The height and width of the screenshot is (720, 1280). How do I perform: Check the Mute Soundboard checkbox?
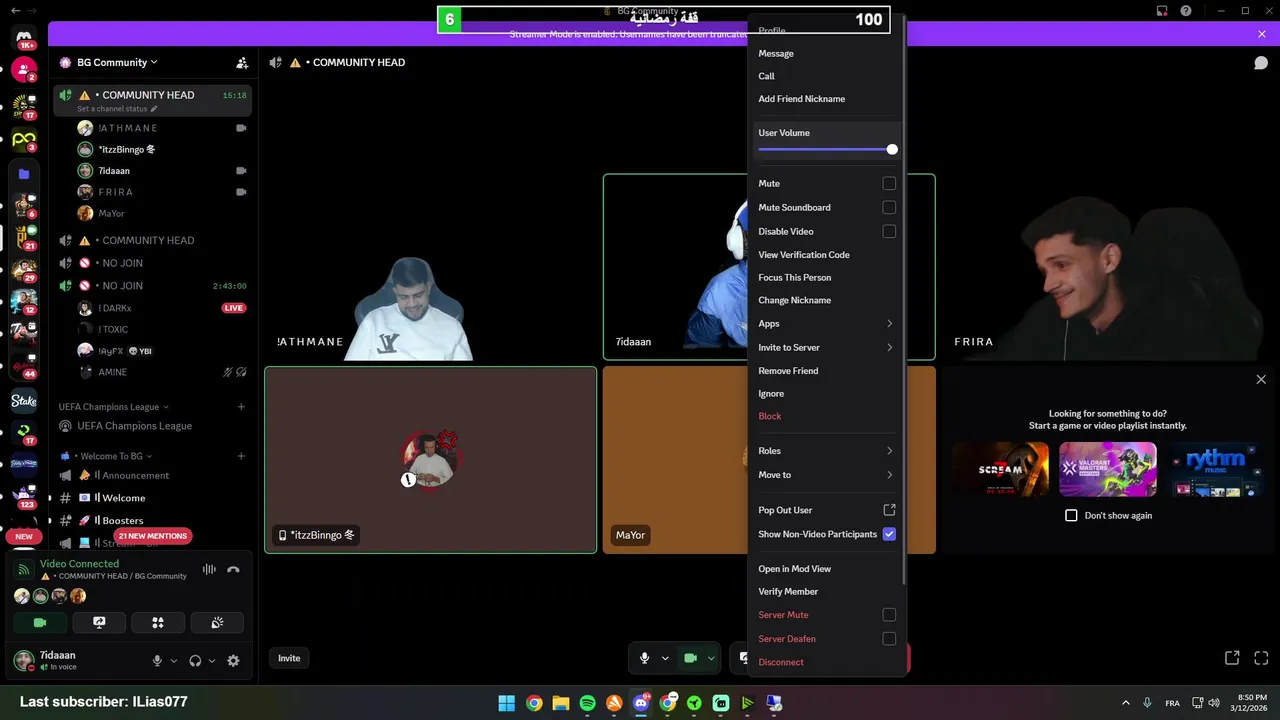[x=889, y=207]
